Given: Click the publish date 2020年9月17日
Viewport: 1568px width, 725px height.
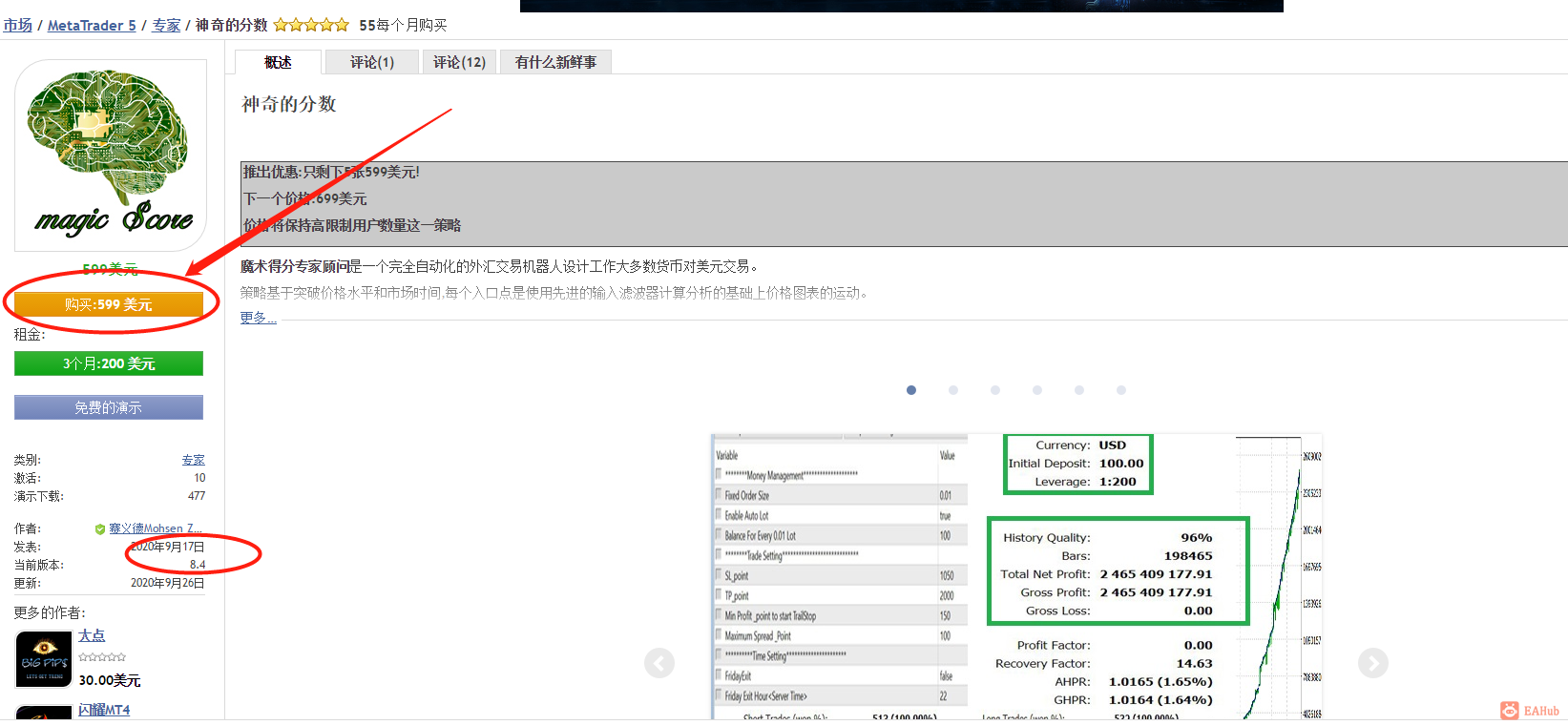Looking at the screenshot, I should coord(168,547).
